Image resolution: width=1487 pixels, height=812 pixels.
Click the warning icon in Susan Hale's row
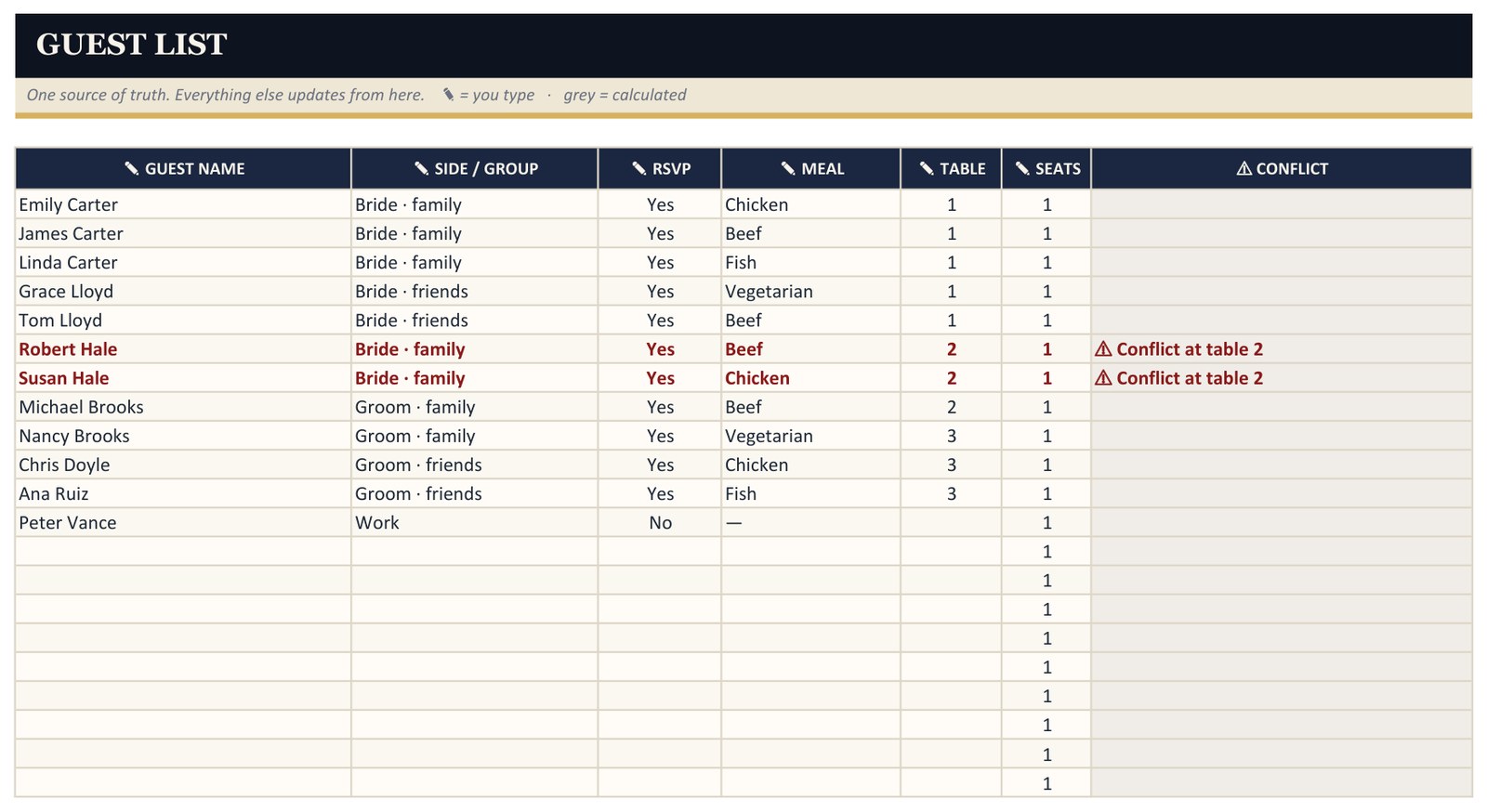(1103, 378)
